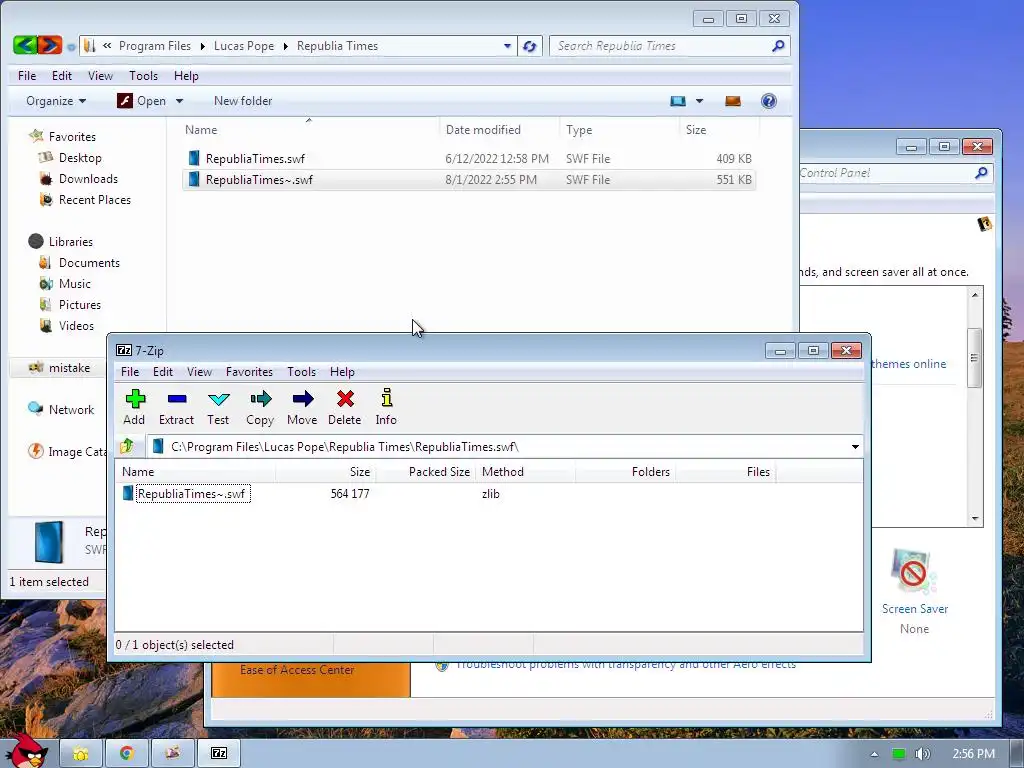Click the Search Republia Times field

point(660,46)
